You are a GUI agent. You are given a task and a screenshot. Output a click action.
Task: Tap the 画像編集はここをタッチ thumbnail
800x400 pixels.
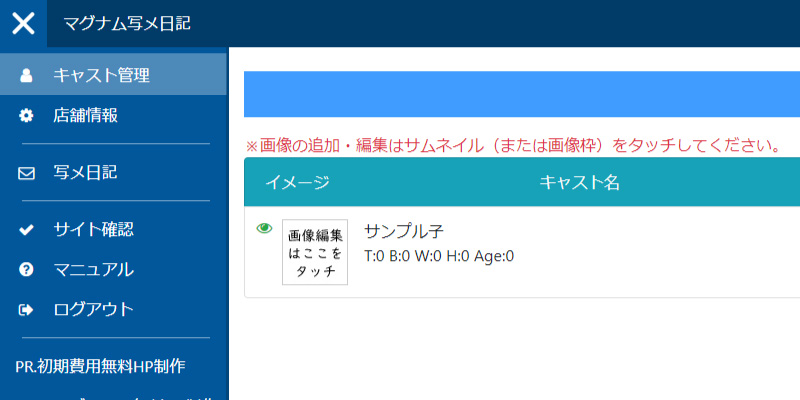[x=315, y=253]
